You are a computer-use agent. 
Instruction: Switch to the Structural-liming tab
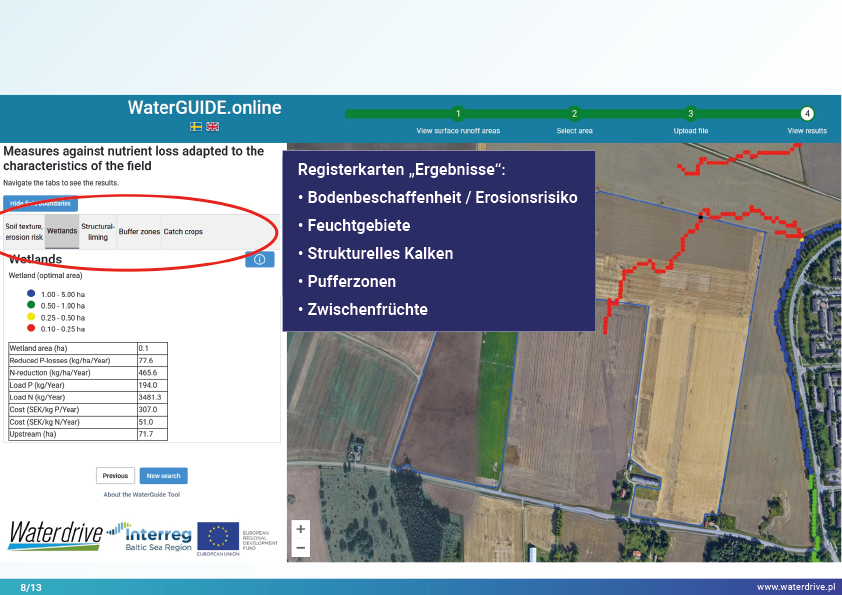(98, 232)
